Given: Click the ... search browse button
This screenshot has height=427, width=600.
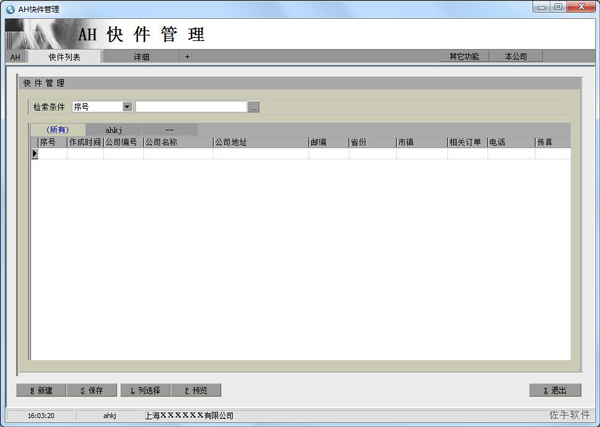Looking at the screenshot, I should click(x=253, y=107).
